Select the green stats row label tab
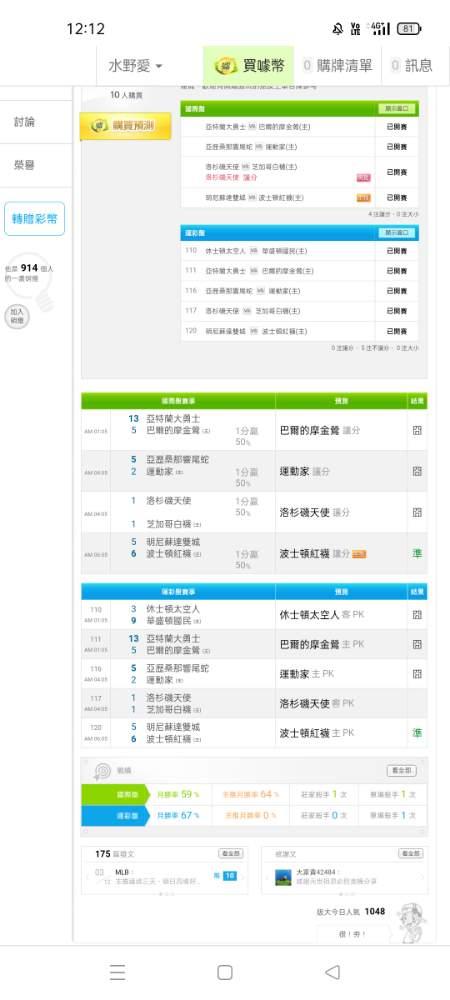450x1000 pixels. point(115,795)
